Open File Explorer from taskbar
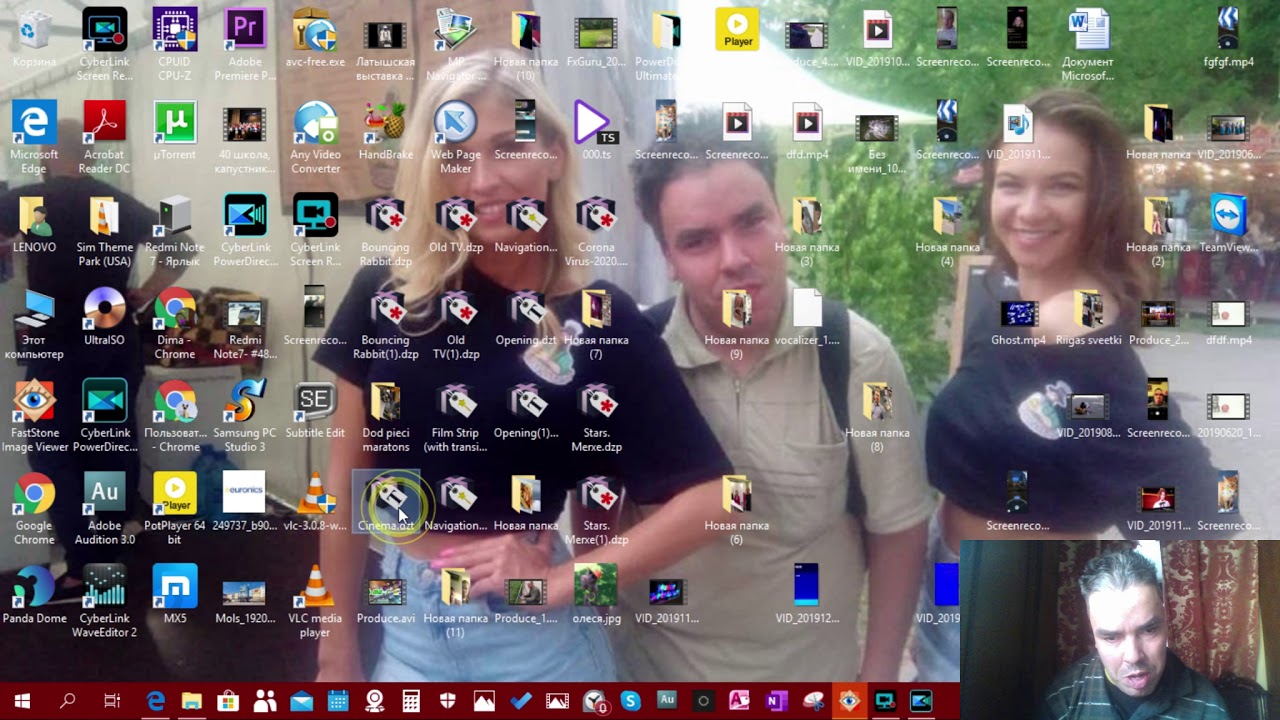Image resolution: width=1280 pixels, height=720 pixels. click(191, 701)
